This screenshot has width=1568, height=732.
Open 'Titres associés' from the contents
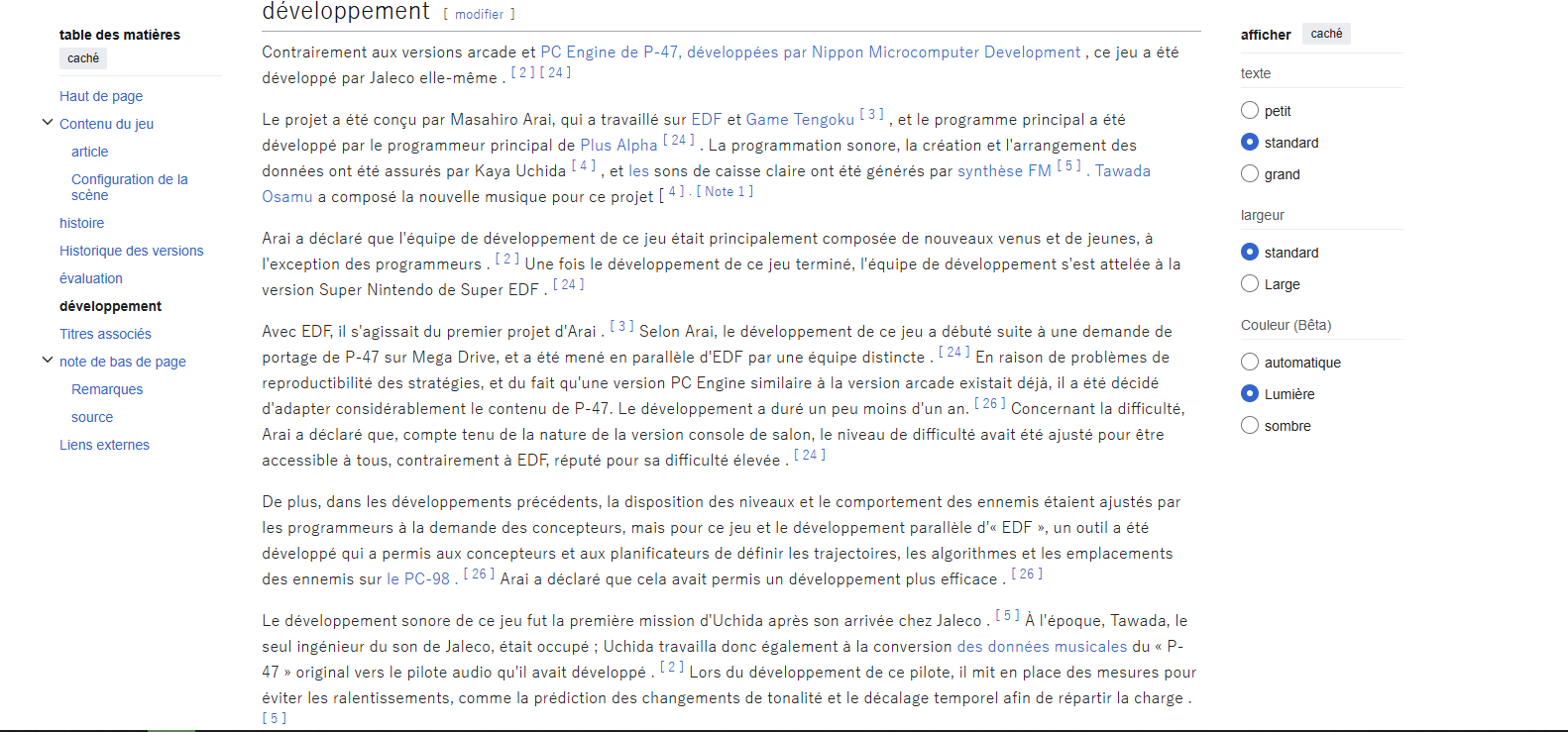[x=105, y=334]
